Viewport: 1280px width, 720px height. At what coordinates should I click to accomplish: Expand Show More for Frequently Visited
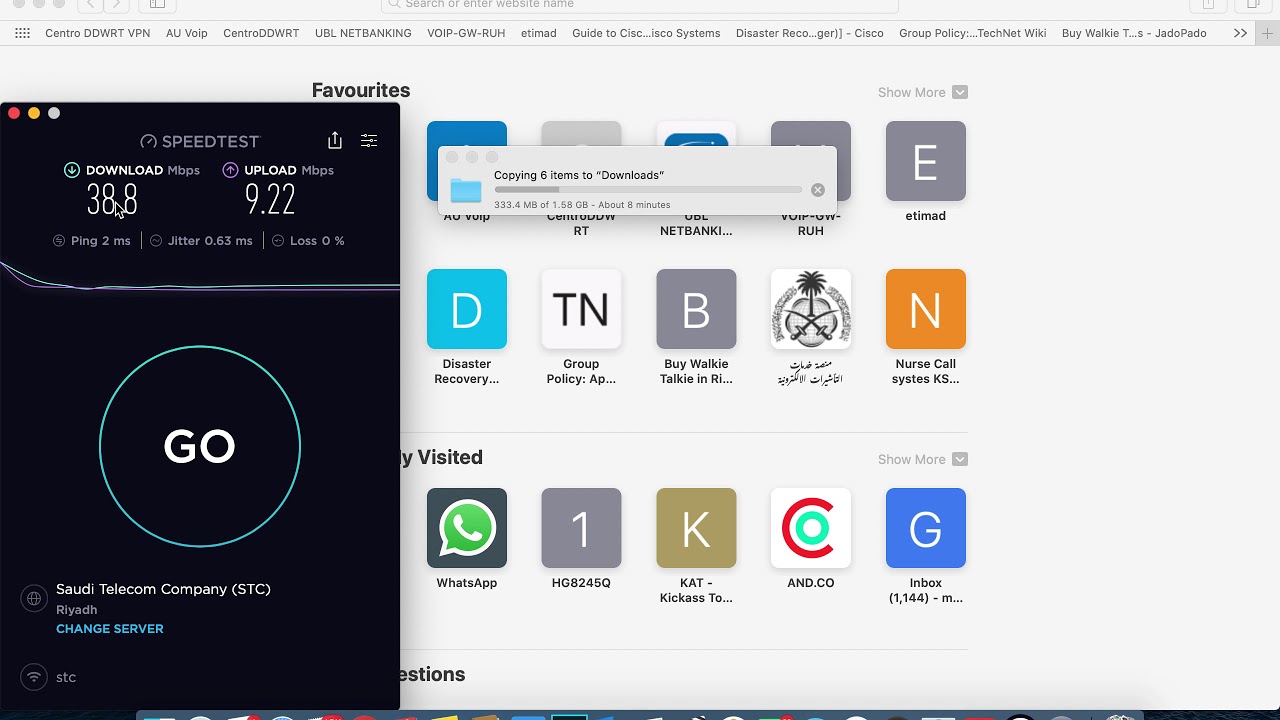pyautogui.click(x=922, y=459)
